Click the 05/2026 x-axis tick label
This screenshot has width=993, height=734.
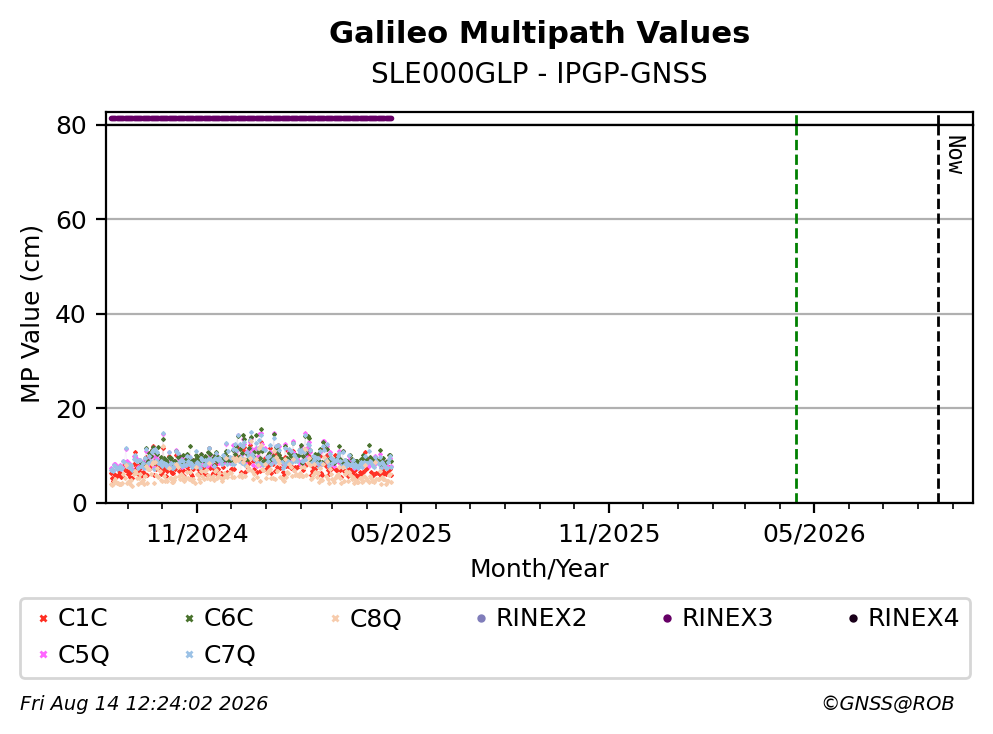pos(814,534)
